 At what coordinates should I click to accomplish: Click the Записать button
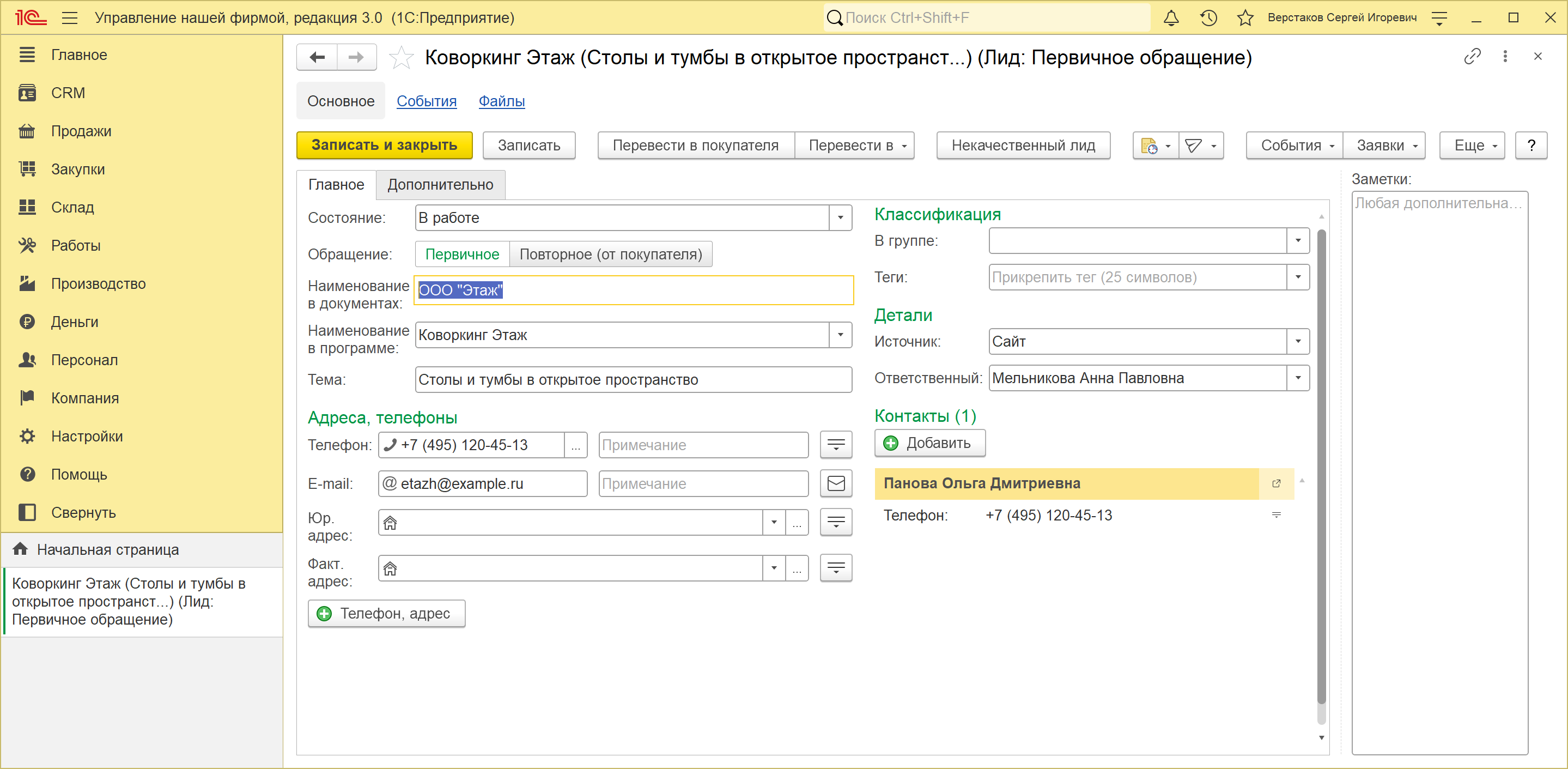click(529, 146)
